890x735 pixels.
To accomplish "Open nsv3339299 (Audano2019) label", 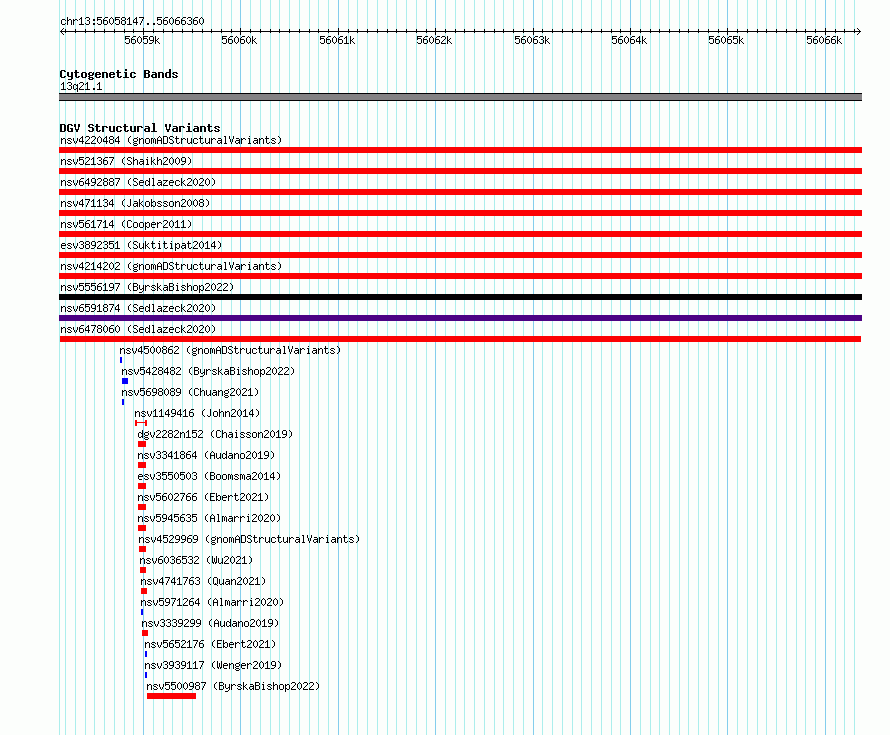I will coord(211,623).
